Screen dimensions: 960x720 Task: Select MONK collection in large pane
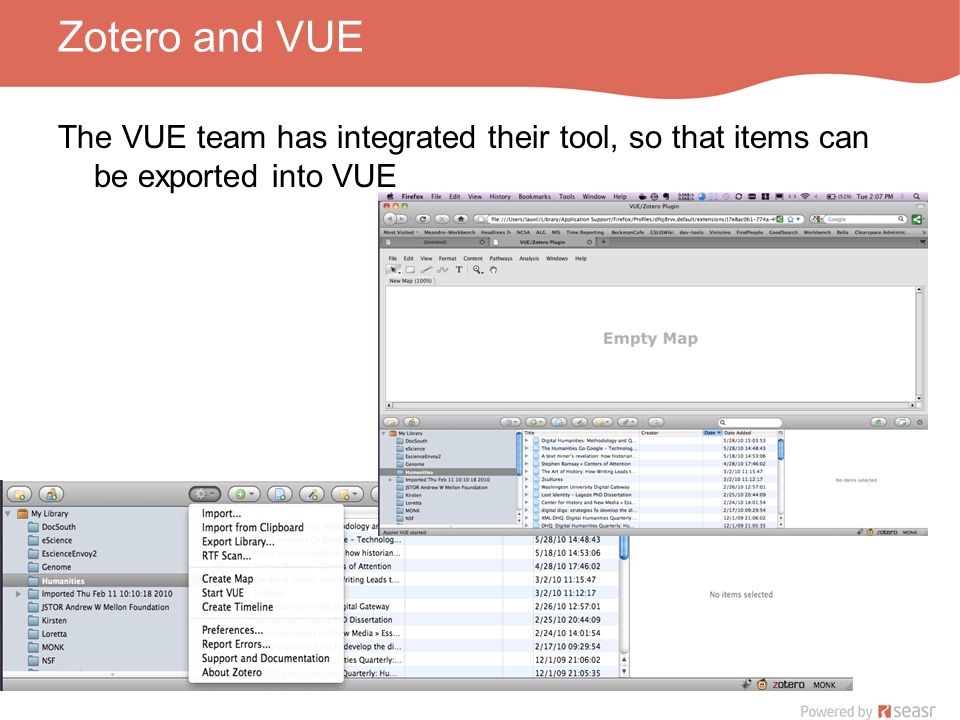(47, 647)
